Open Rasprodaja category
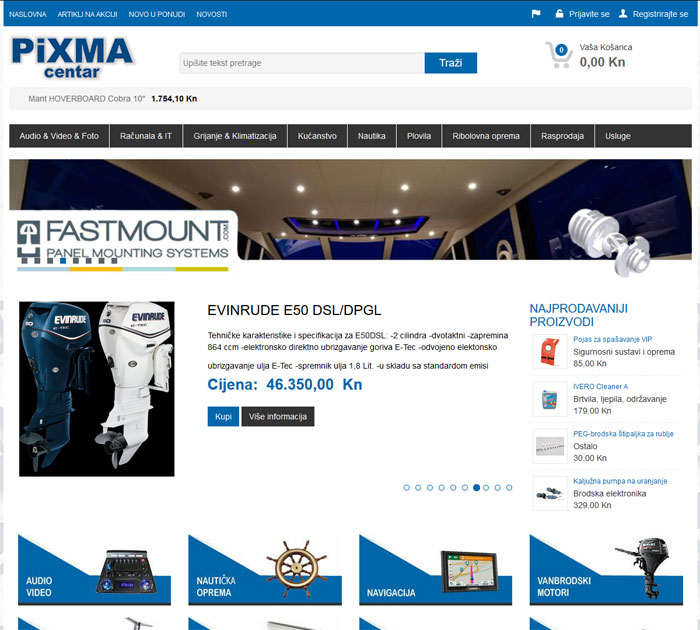The width and height of the screenshot is (700, 630). point(562,136)
